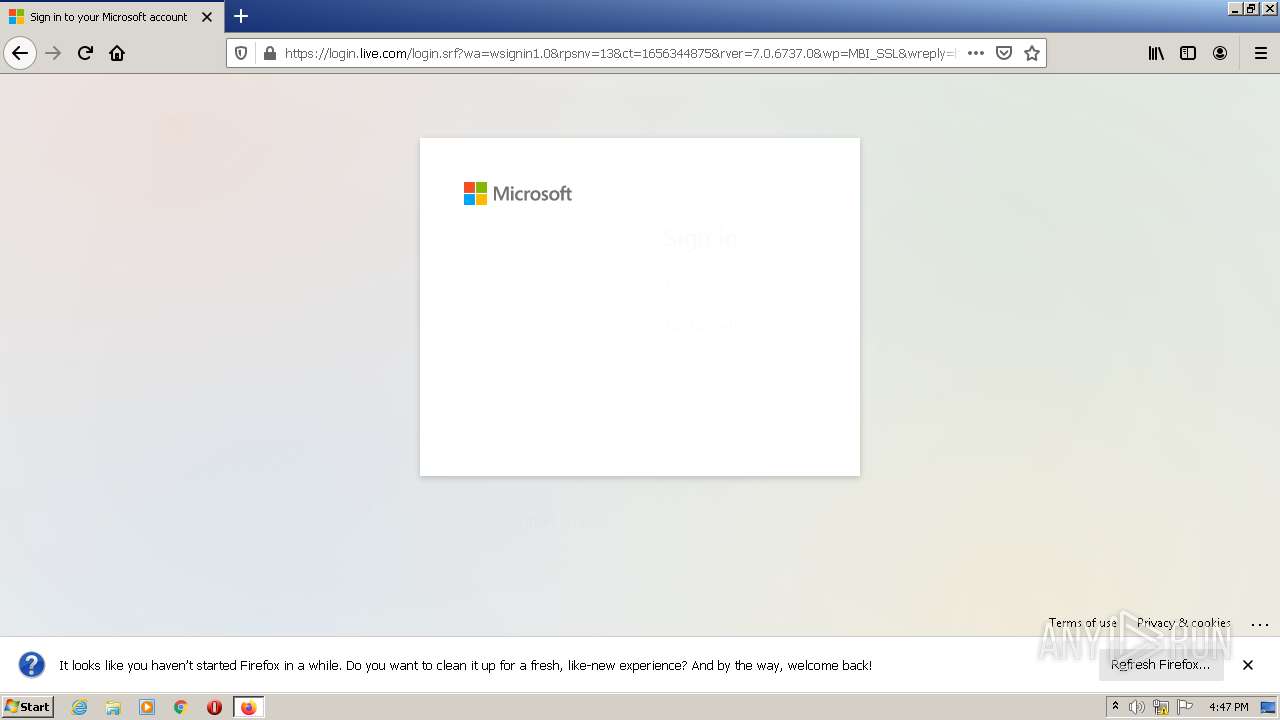The height and width of the screenshot is (720, 1280).
Task: Open the Firefox hamburger menu
Action: (1261, 53)
